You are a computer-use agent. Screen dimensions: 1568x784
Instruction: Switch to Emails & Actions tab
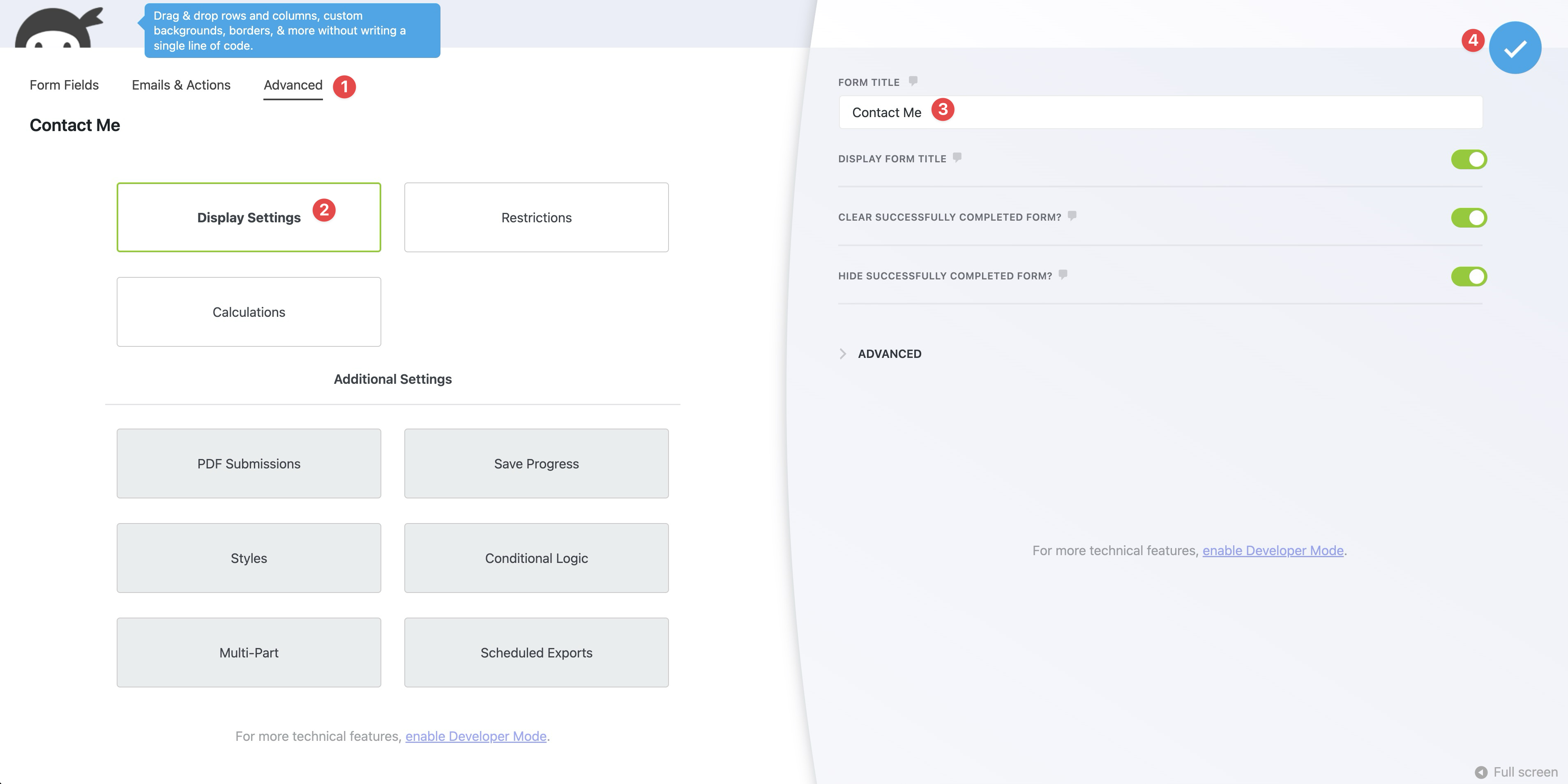coord(181,85)
